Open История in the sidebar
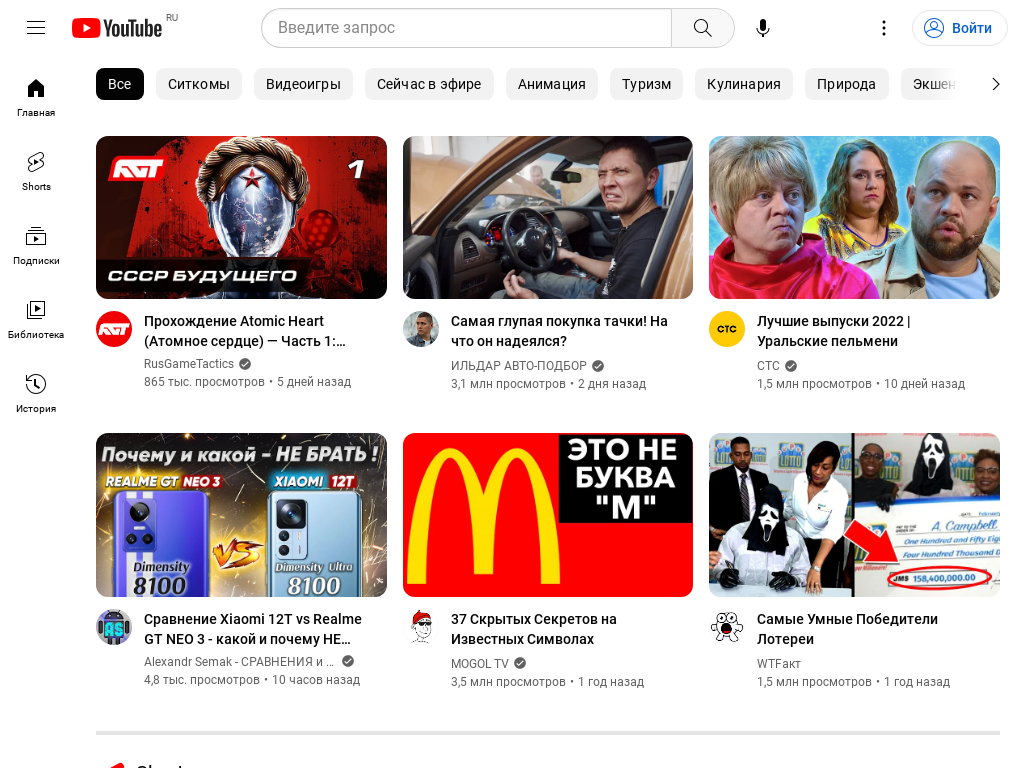 pos(36,393)
